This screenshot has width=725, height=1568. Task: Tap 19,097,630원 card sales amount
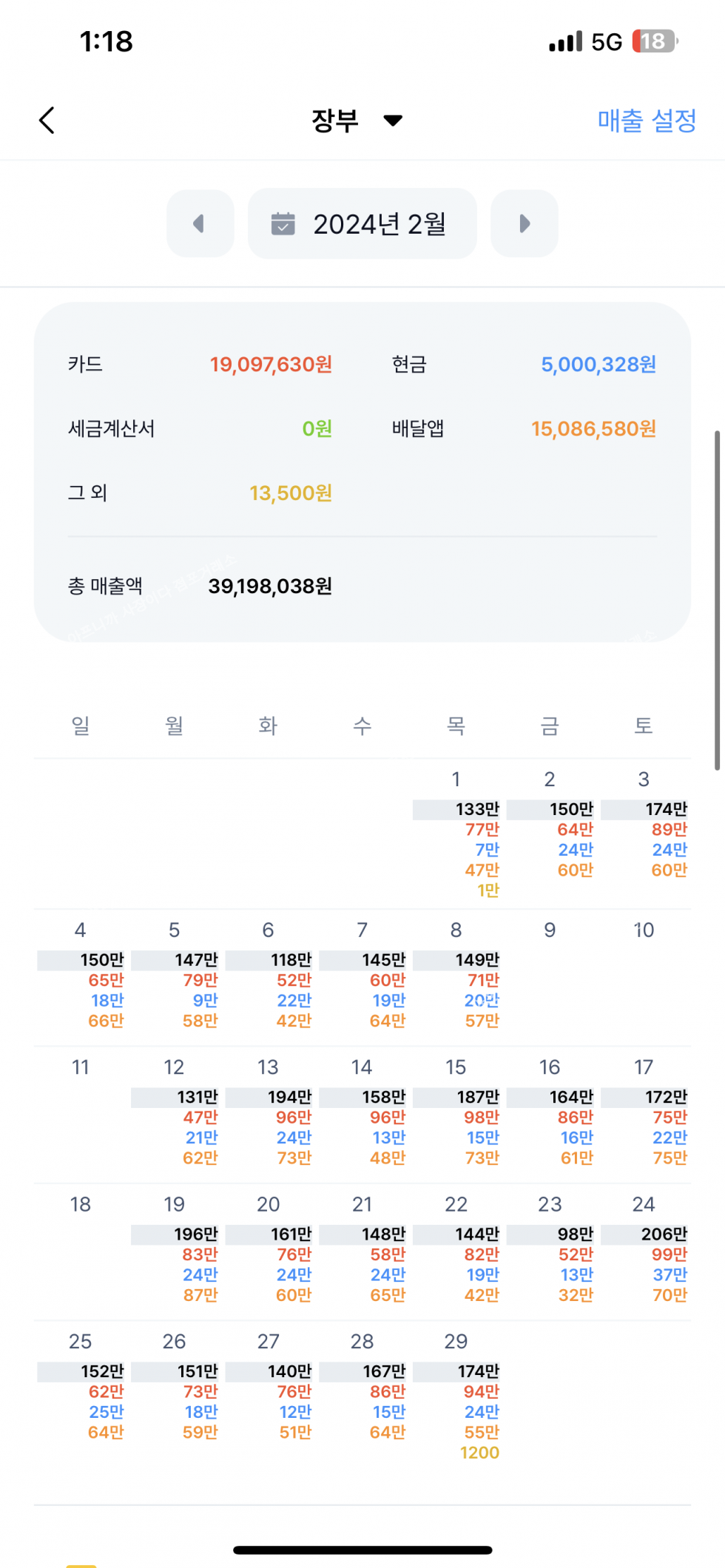271,365
